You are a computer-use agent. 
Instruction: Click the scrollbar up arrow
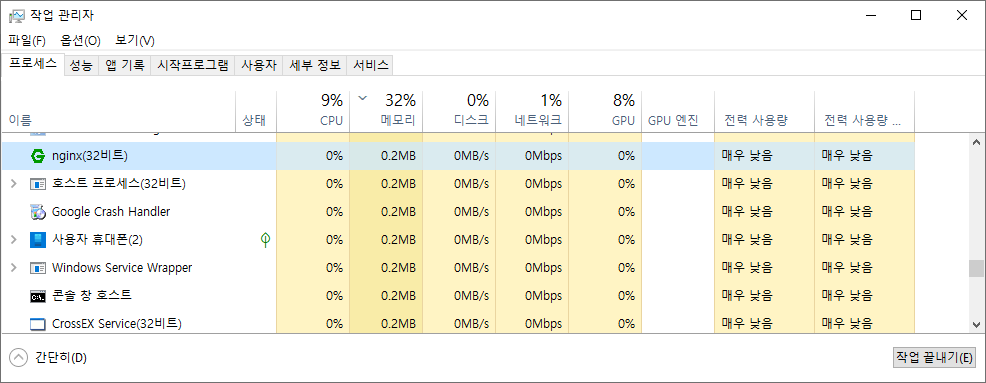976,142
